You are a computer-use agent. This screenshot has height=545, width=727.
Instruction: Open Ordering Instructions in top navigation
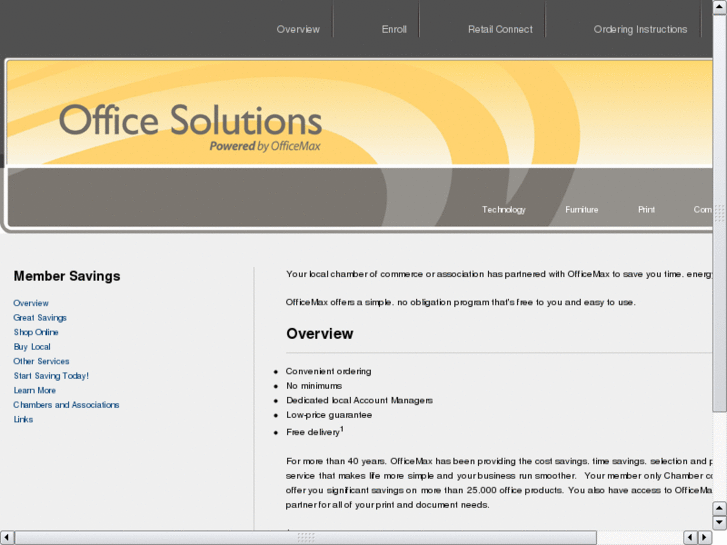(640, 29)
